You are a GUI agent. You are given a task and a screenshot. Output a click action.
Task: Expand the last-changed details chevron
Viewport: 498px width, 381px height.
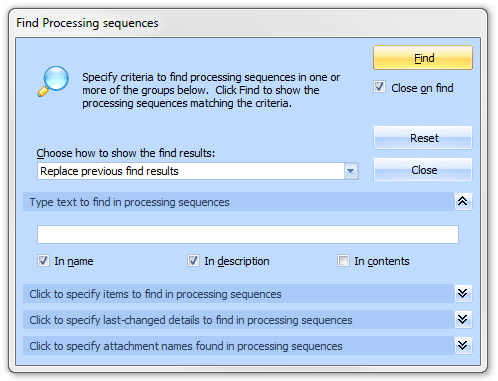click(463, 319)
